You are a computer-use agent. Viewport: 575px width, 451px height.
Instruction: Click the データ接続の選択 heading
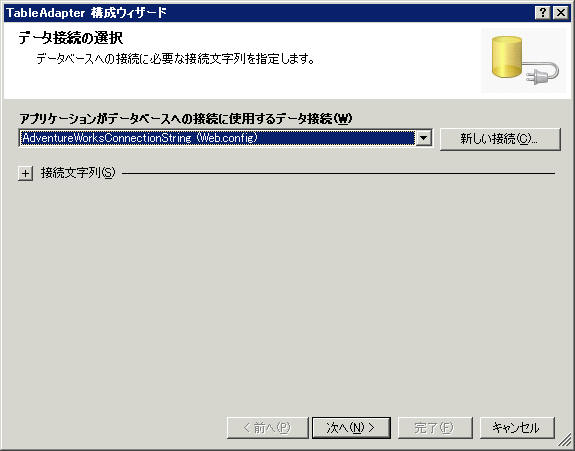click(x=71, y=38)
